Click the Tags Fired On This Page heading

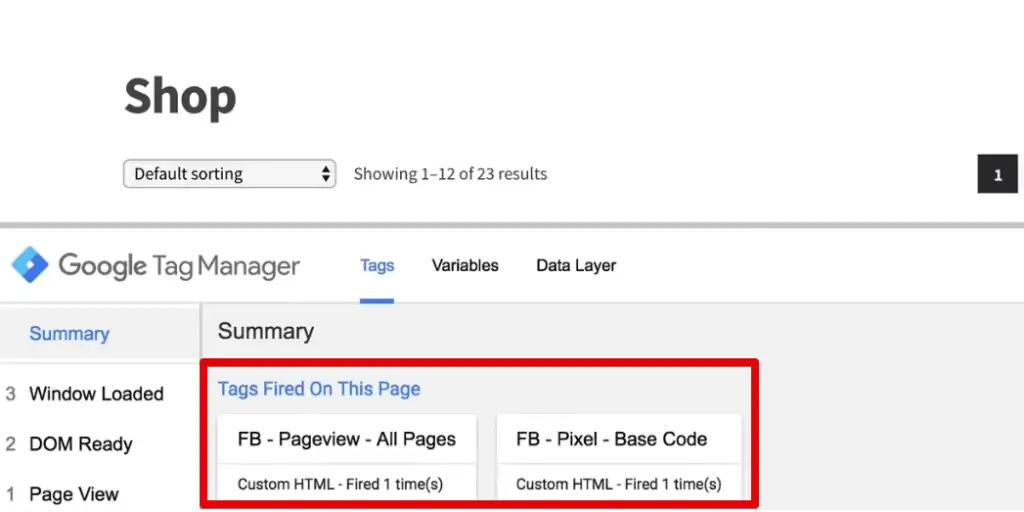click(319, 389)
